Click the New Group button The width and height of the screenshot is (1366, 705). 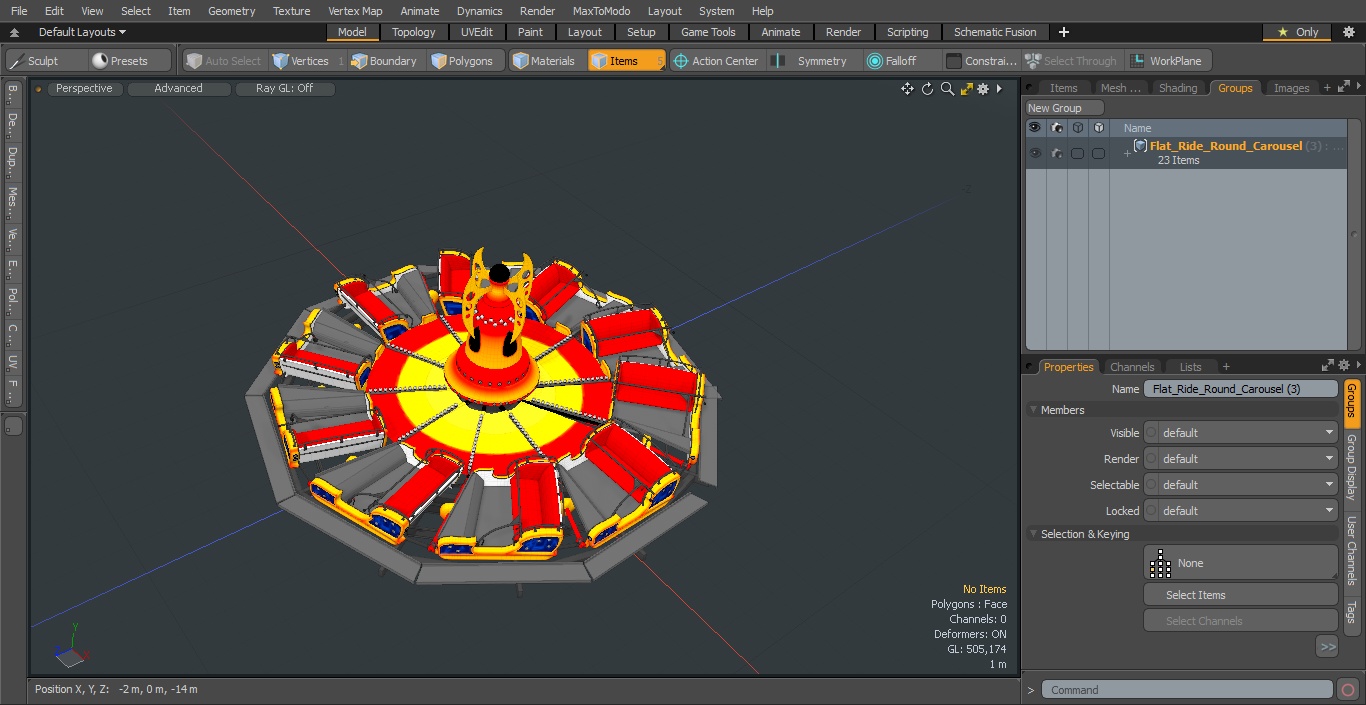click(x=1065, y=108)
